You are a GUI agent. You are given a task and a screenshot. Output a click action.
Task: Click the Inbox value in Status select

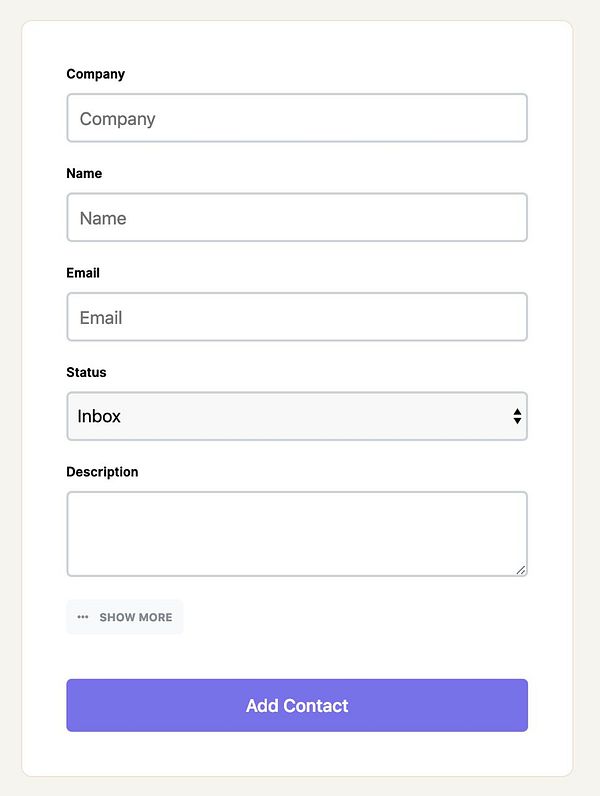(99, 416)
